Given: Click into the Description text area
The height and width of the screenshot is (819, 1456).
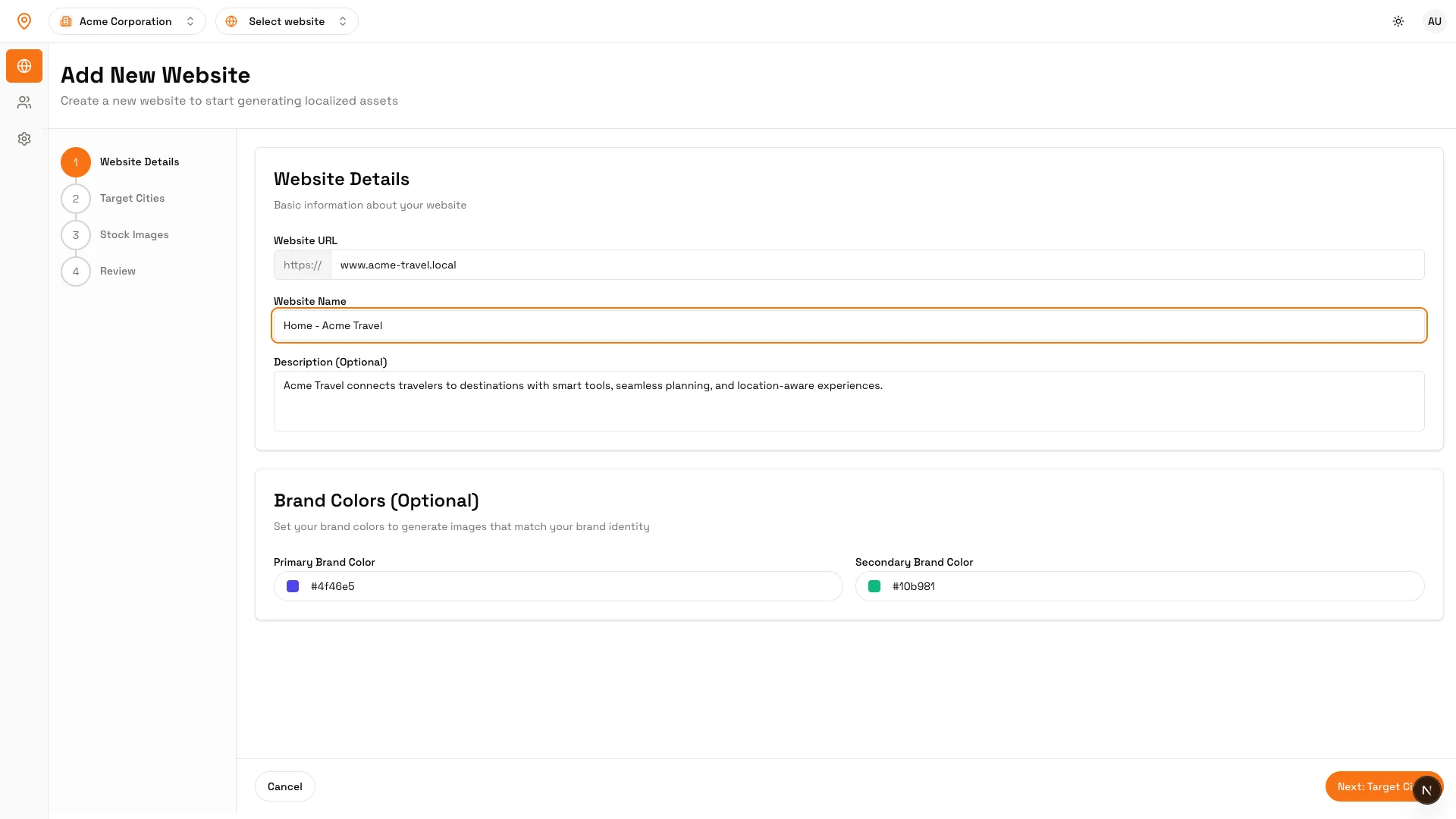Looking at the screenshot, I should click(849, 401).
